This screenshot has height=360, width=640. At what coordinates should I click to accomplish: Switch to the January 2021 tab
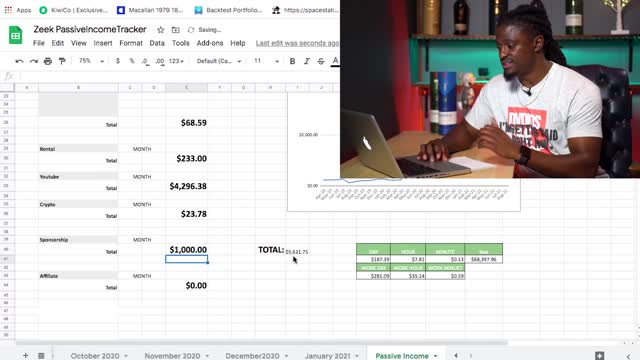[x=327, y=356]
